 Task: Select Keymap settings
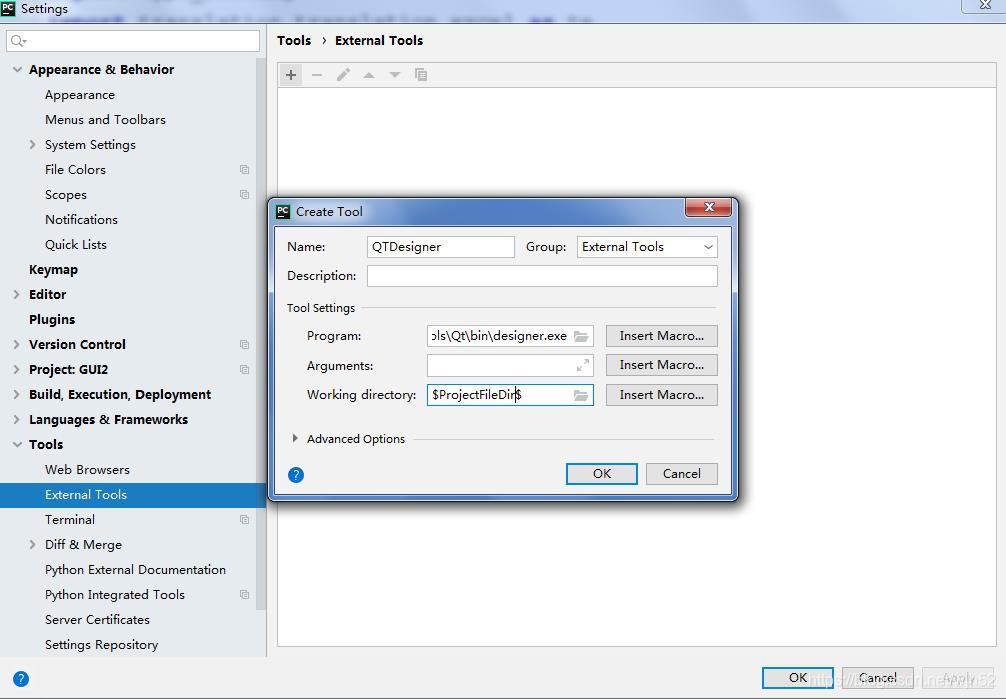click(x=53, y=270)
